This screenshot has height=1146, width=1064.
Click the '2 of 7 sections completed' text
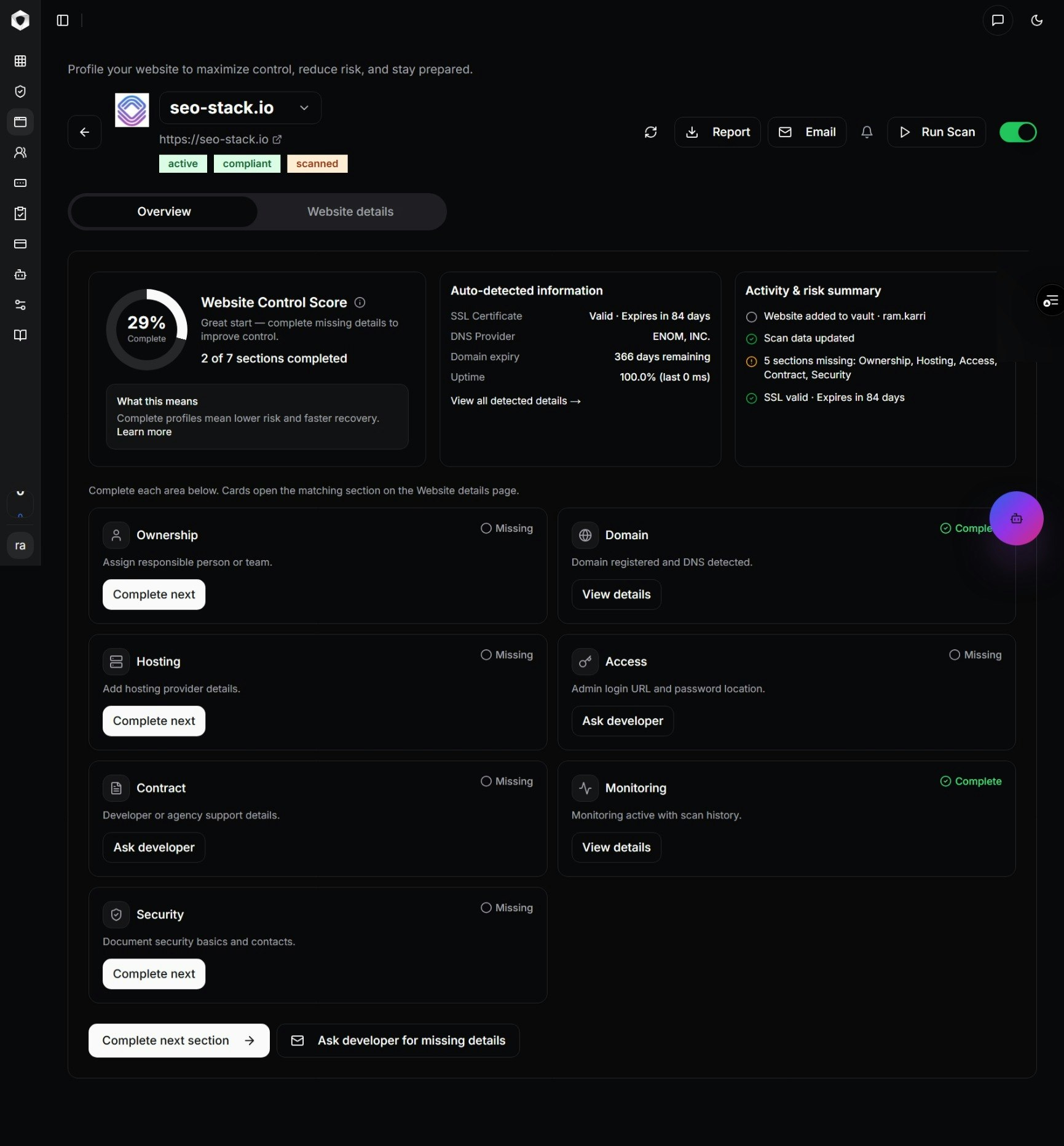[x=274, y=358]
